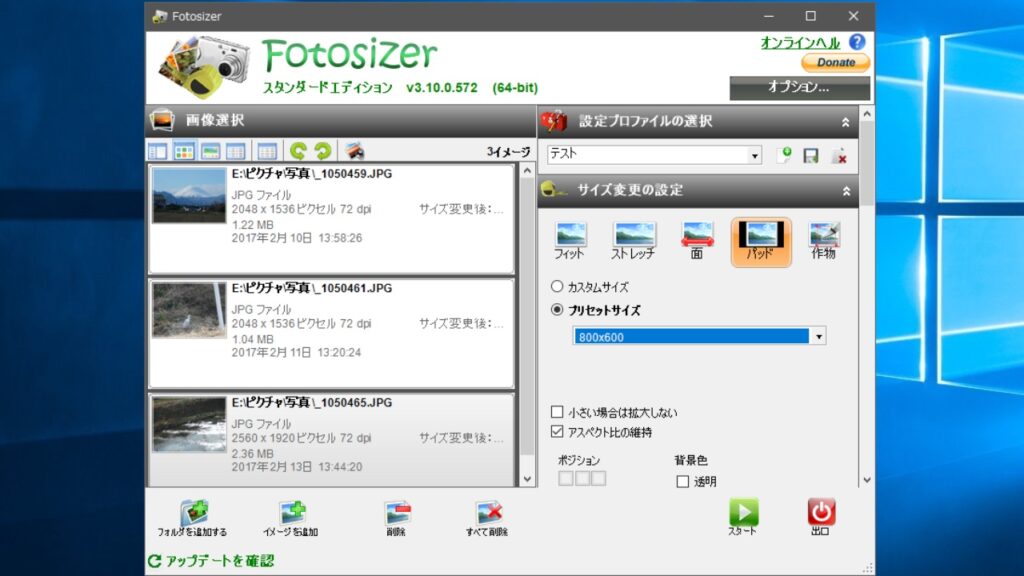Click the Fotosizer camera logo
The image size is (1024, 576).
click(204, 67)
